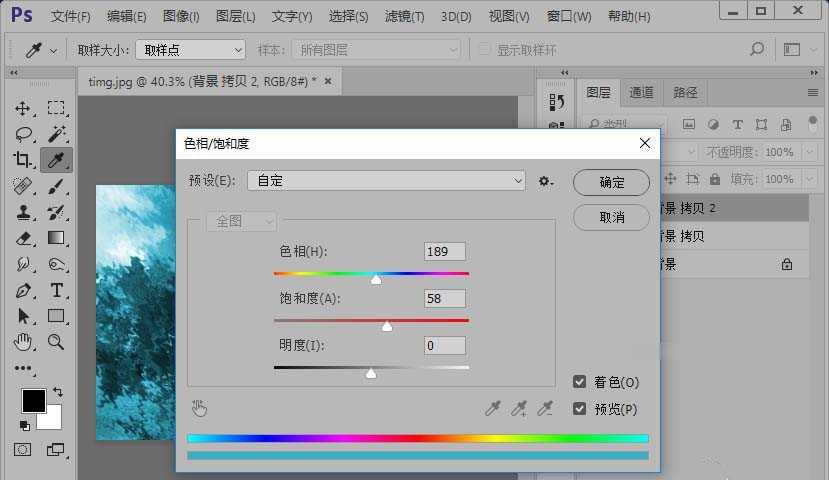
Task: Click the Cancel (取消) button
Action: point(611,217)
